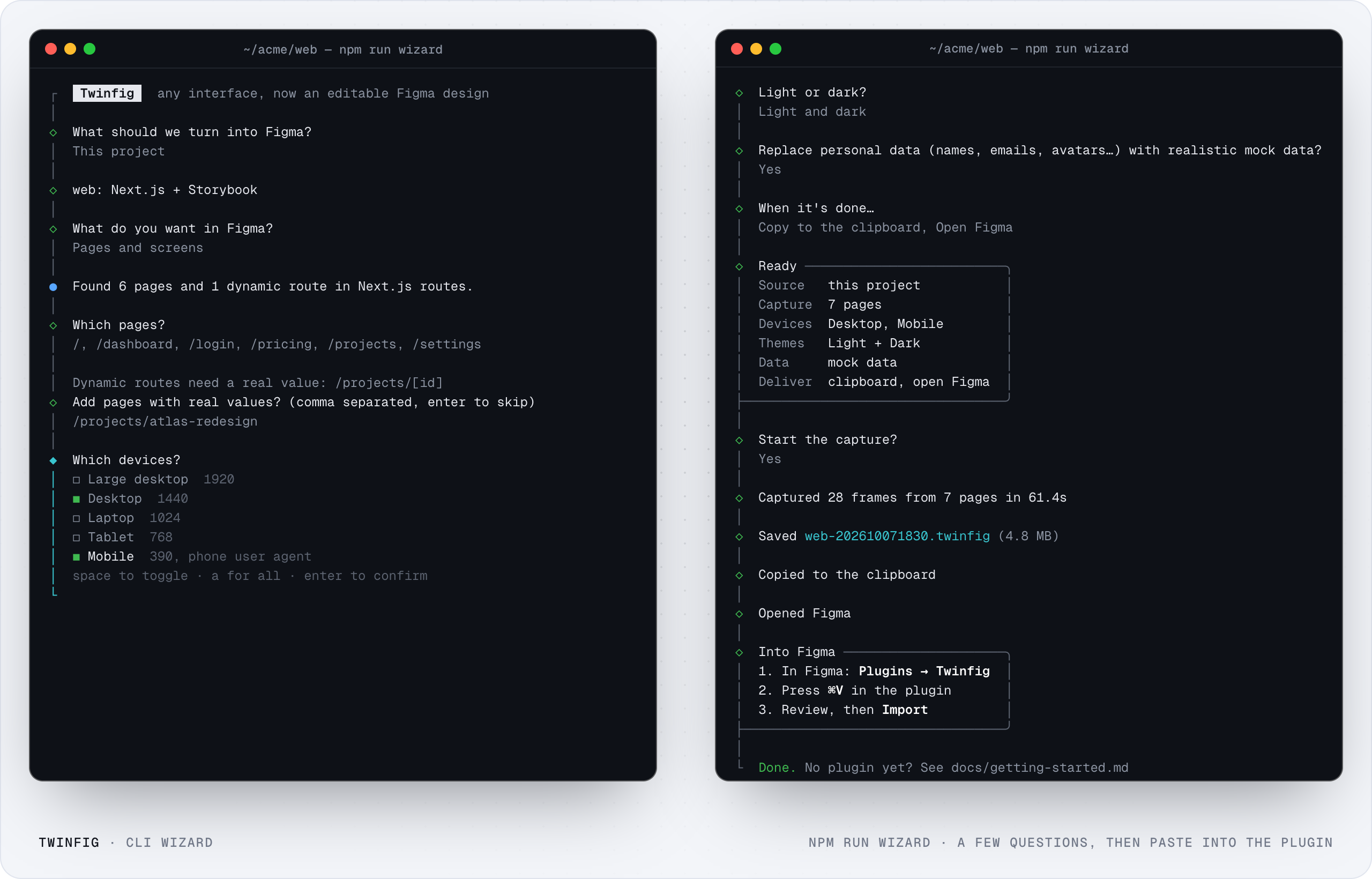Click the hint 'space to toggle · a for all'

point(250,576)
